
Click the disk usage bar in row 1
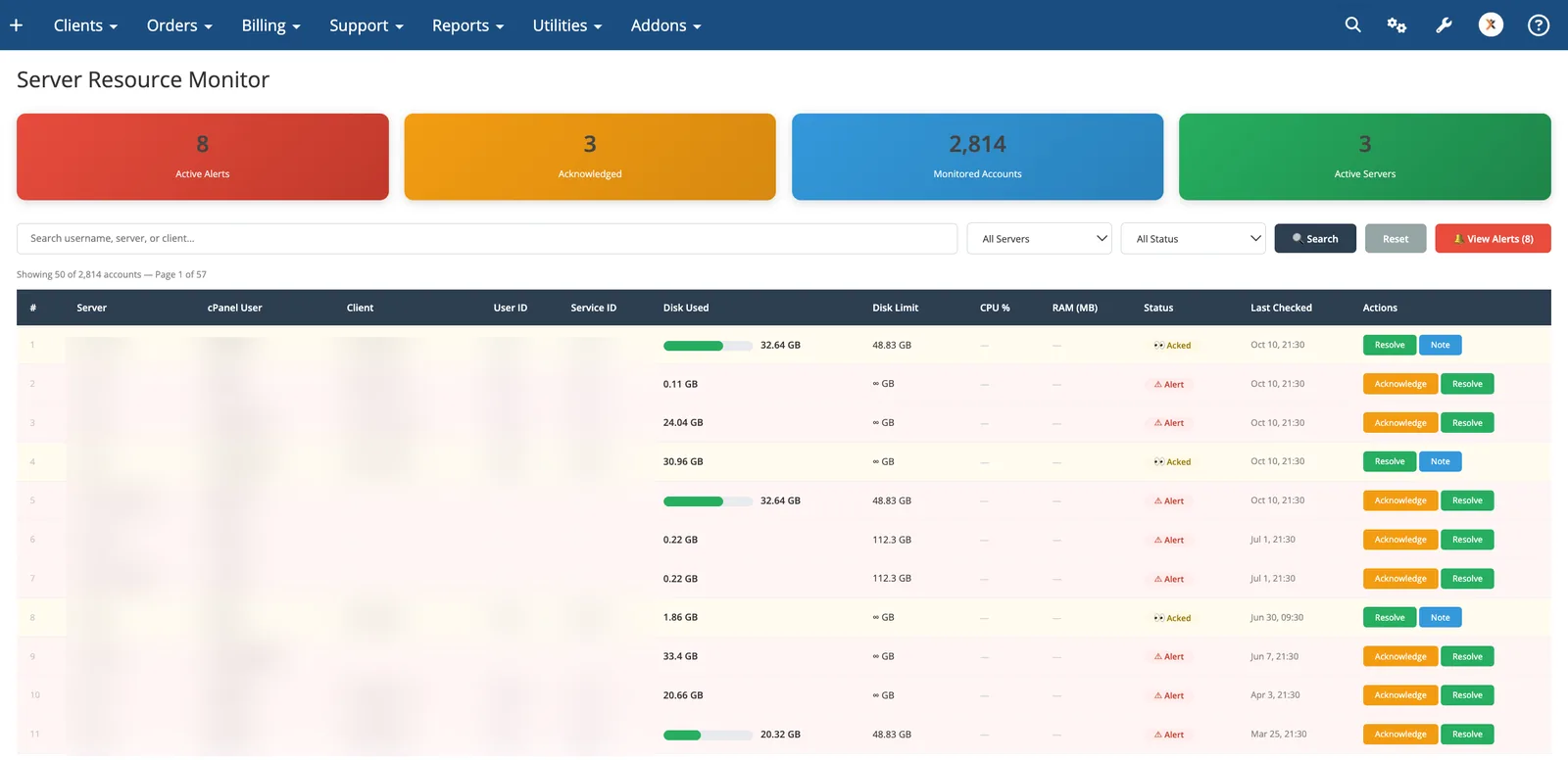(x=708, y=346)
